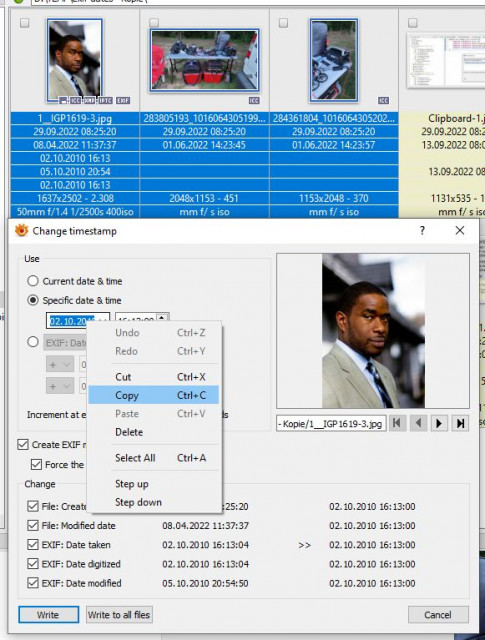Open the lower plus sign dropdown
485x640 pixels.
click(x=60, y=386)
